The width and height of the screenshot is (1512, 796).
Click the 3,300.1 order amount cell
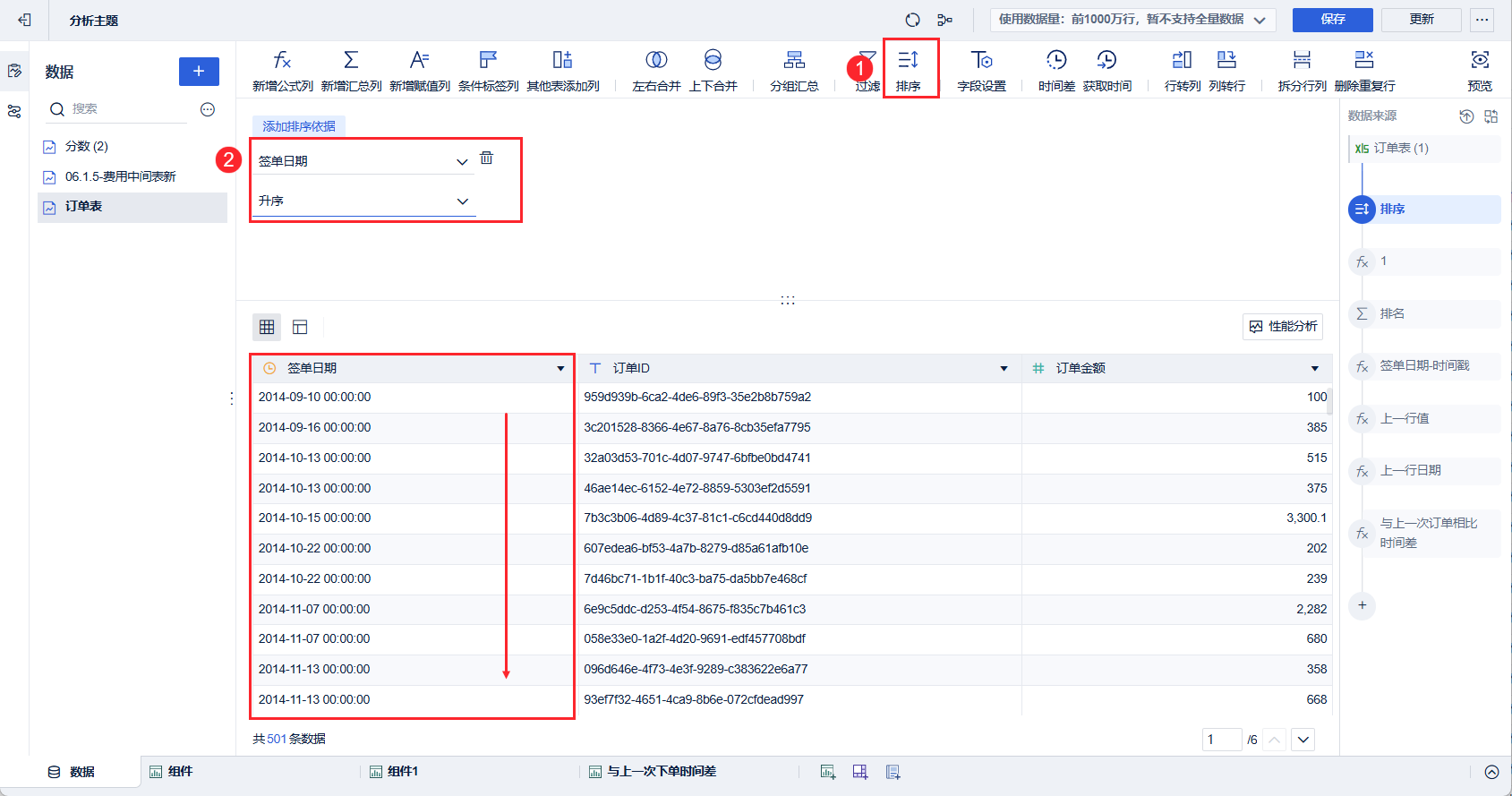click(1176, 518)
